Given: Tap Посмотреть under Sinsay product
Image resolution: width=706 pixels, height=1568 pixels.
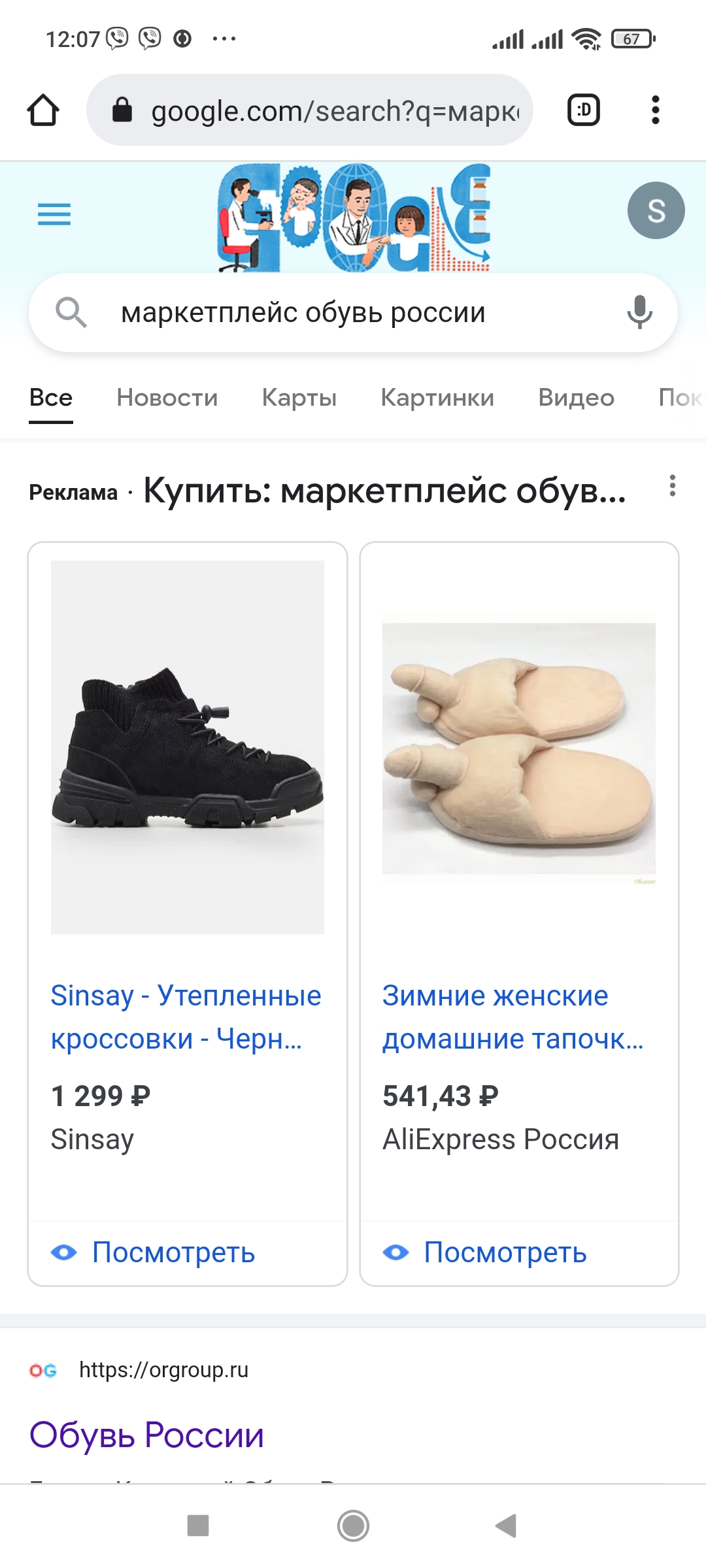Looking at the screenshot, I should pos(173,1252).
